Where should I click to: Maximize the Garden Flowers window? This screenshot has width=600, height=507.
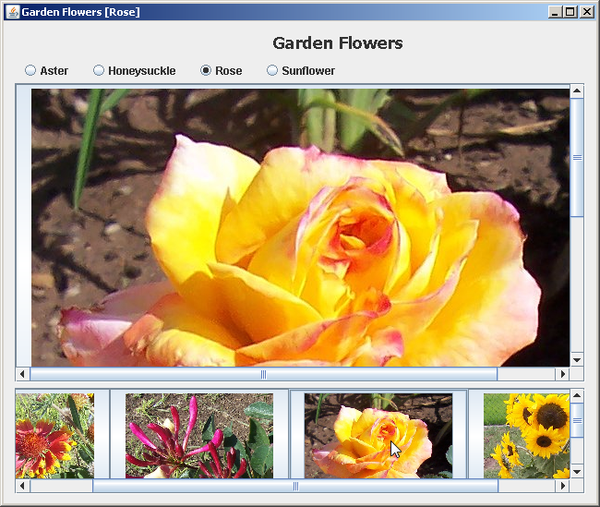tap(570, 12)
